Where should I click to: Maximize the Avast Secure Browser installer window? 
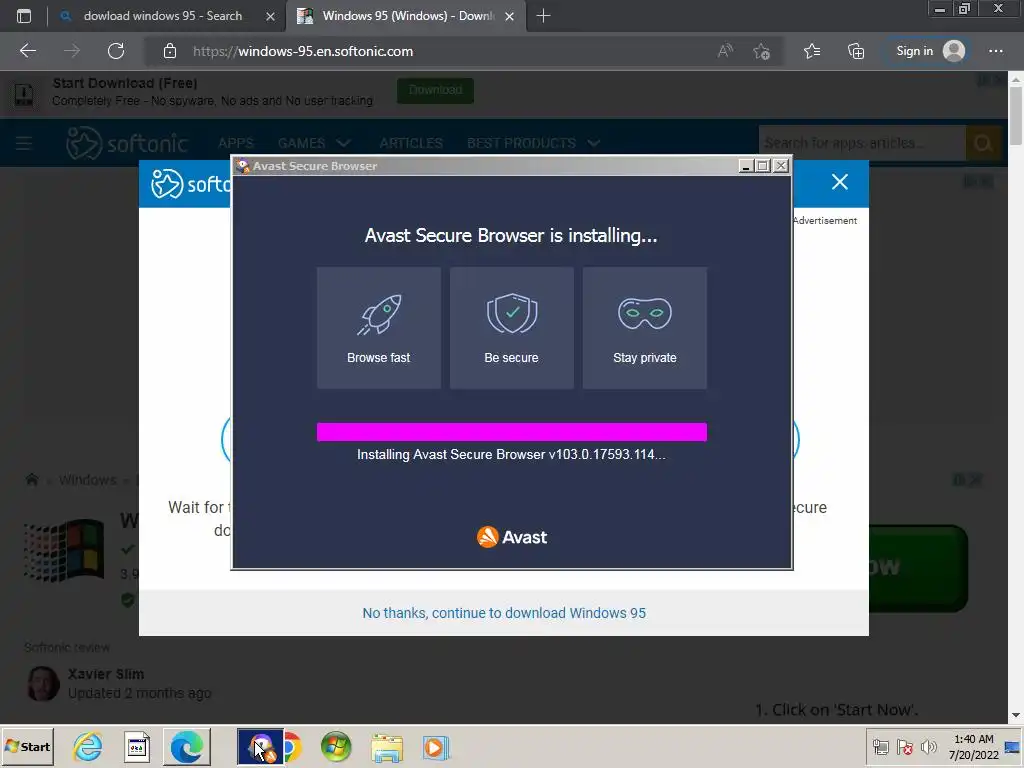pyautogui.click(x=763, y=166)
